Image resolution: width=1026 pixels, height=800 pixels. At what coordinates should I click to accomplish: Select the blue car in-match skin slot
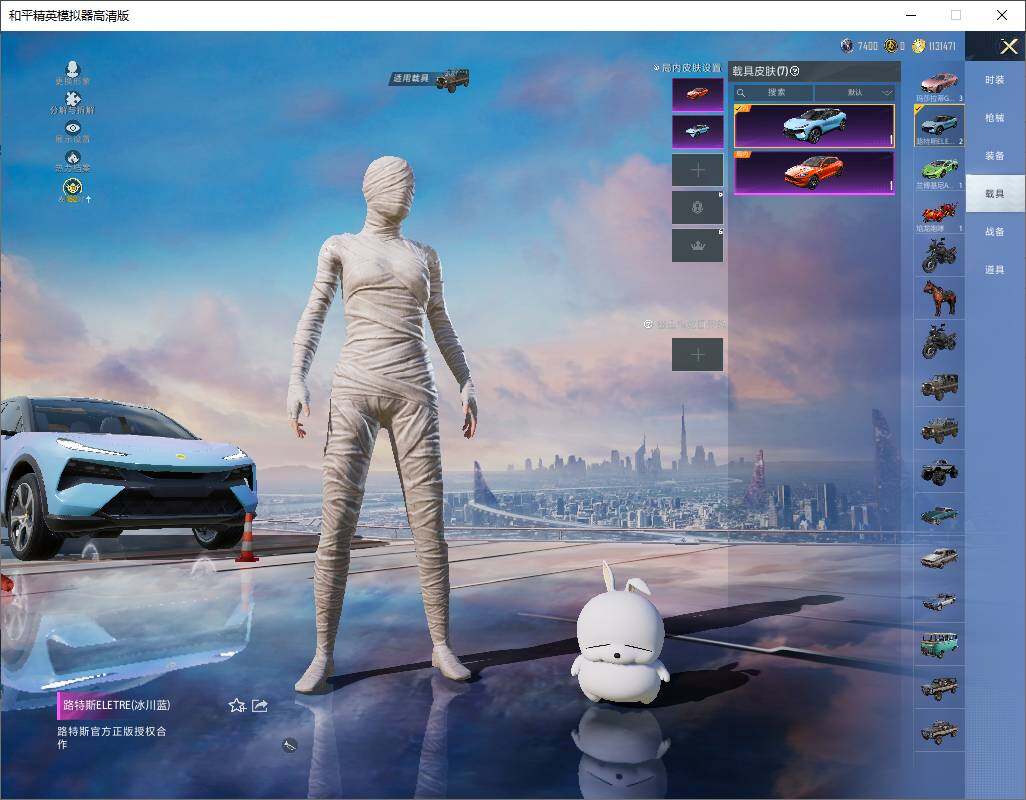pyautogui.click(x=698, y=131)
